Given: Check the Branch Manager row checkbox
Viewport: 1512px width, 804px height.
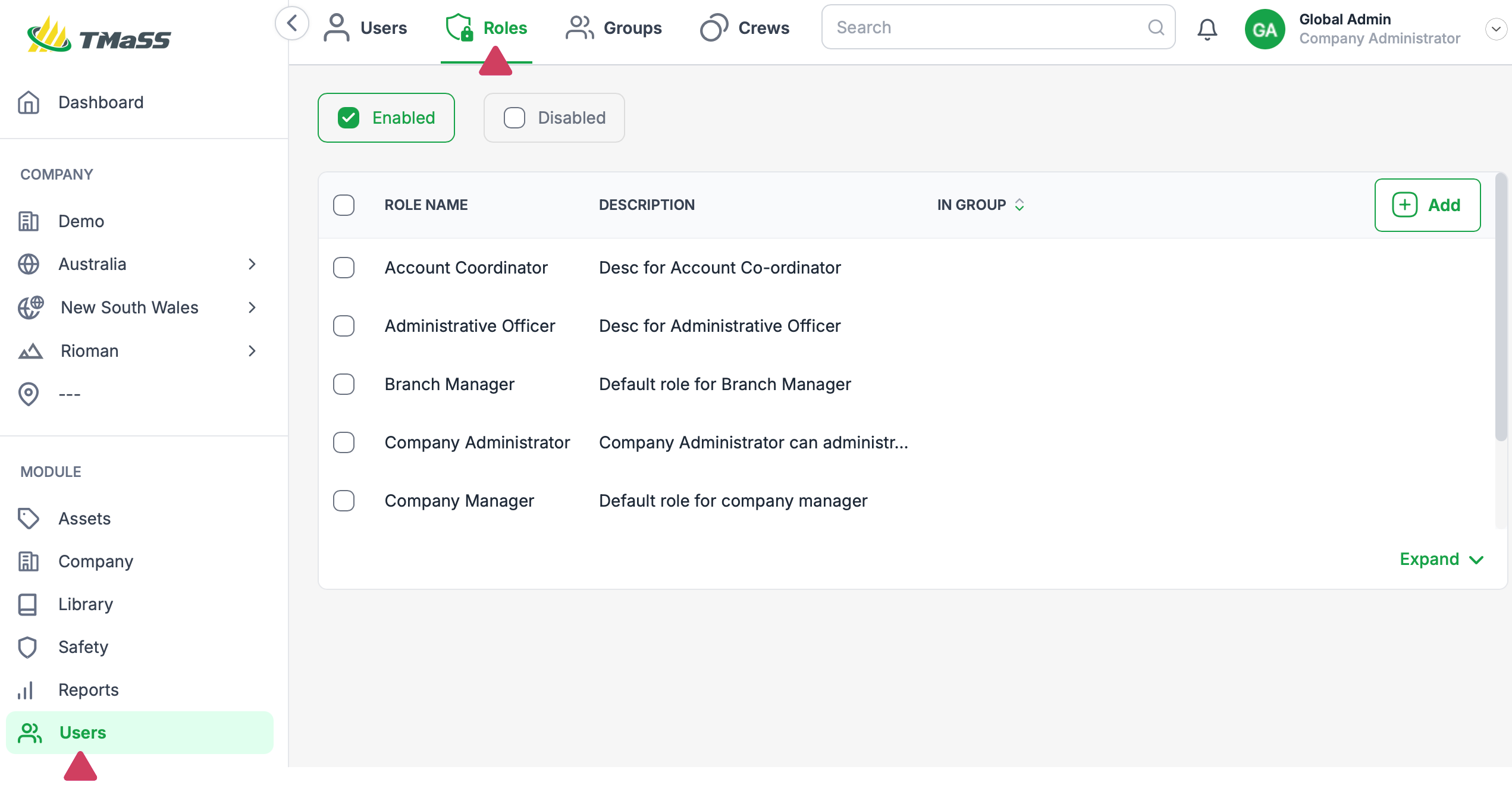Looking at the screenshot, I should (344, 384).
